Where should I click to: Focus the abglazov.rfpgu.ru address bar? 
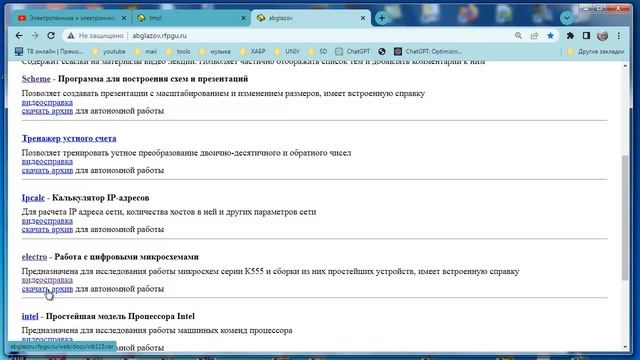(x=159, y=36)
